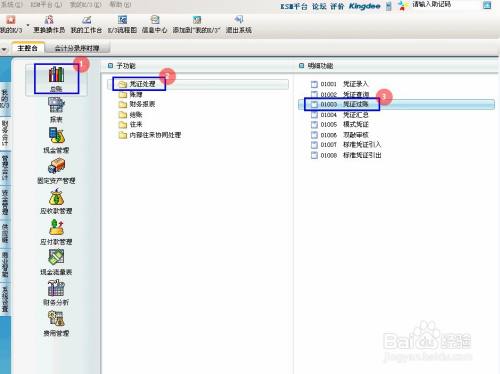Select 01004 凭证汇总 in 明细功能
This screenshot has width=500, height=374.
coord(339,115)
